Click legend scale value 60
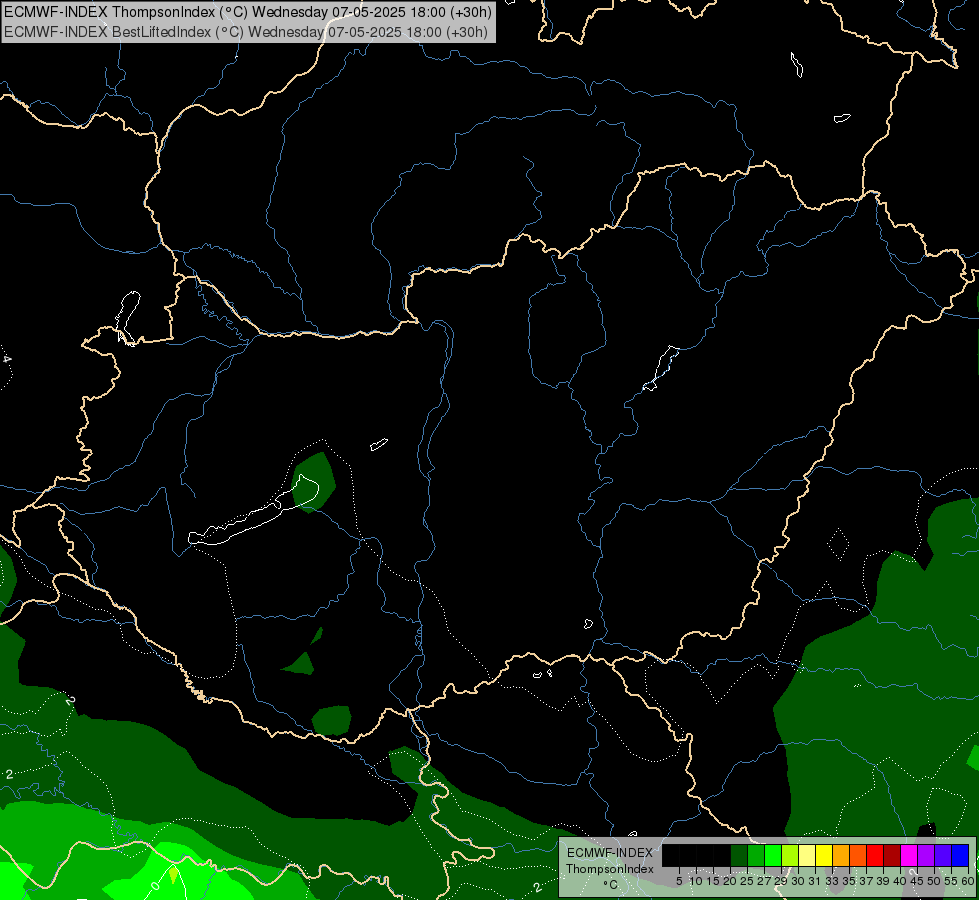Viewport: 979px width, 900px height. (968, 881)
